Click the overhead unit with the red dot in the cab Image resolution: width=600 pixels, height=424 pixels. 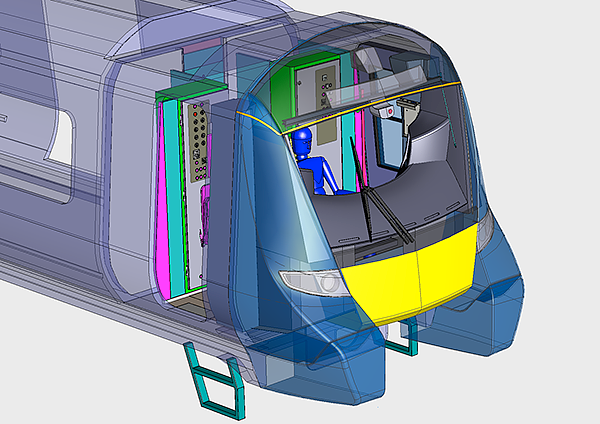[x=384, y=112]
